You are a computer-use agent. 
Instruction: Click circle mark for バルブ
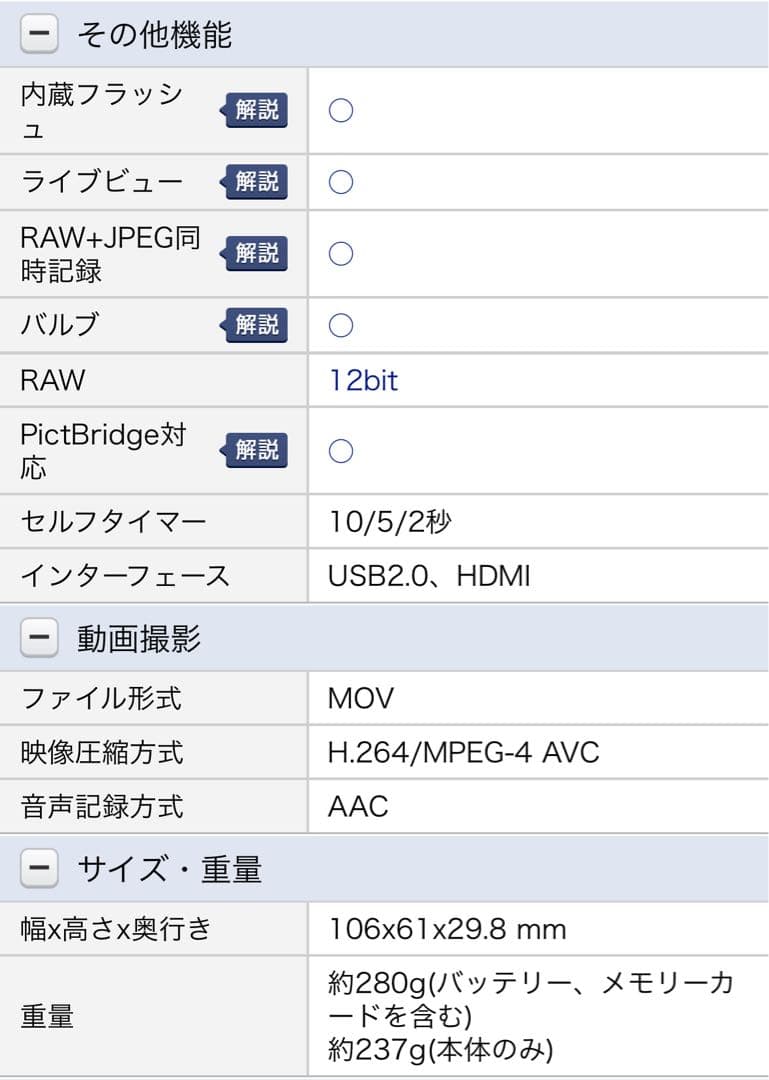click(x=341, y=325)
